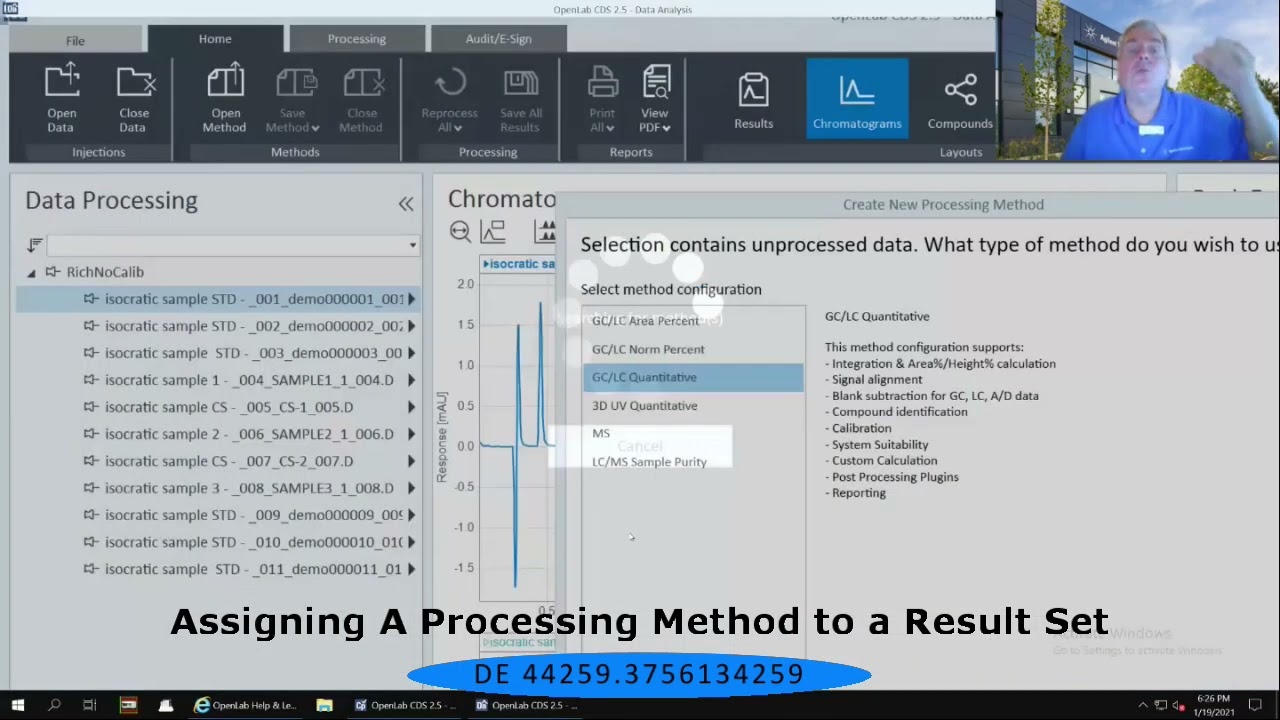Click the sort icon above injection tree
The width and height of the screenshot is (1280, 720).
35,245
